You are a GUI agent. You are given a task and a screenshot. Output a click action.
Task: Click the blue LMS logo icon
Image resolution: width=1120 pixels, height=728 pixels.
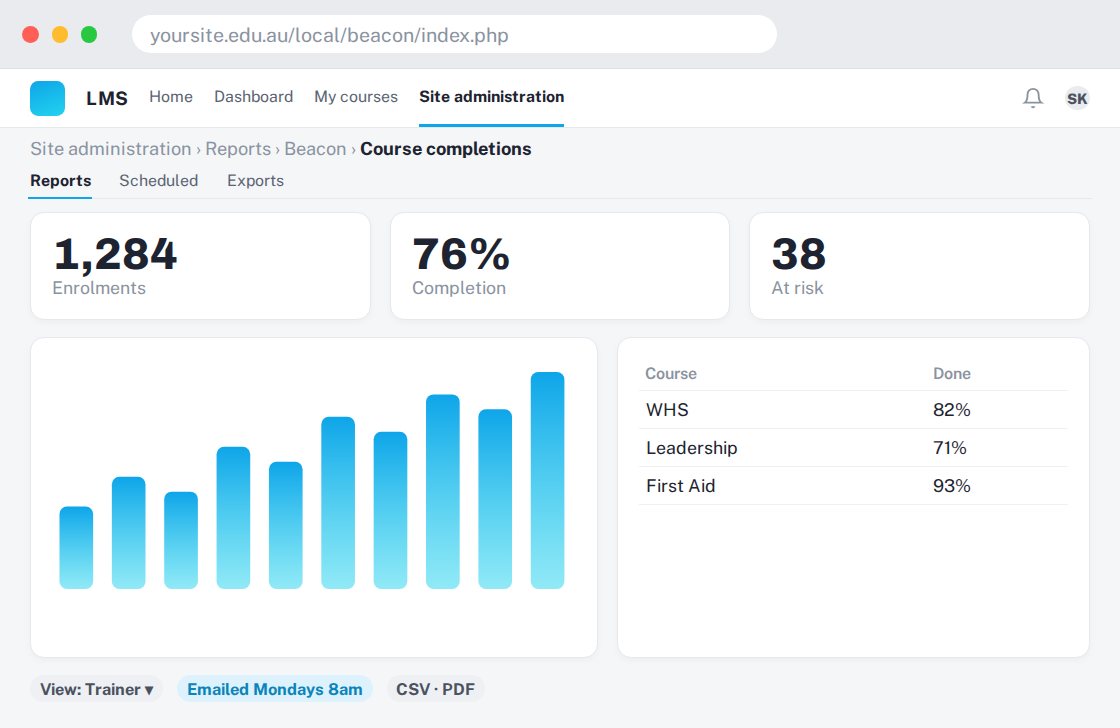47,98
